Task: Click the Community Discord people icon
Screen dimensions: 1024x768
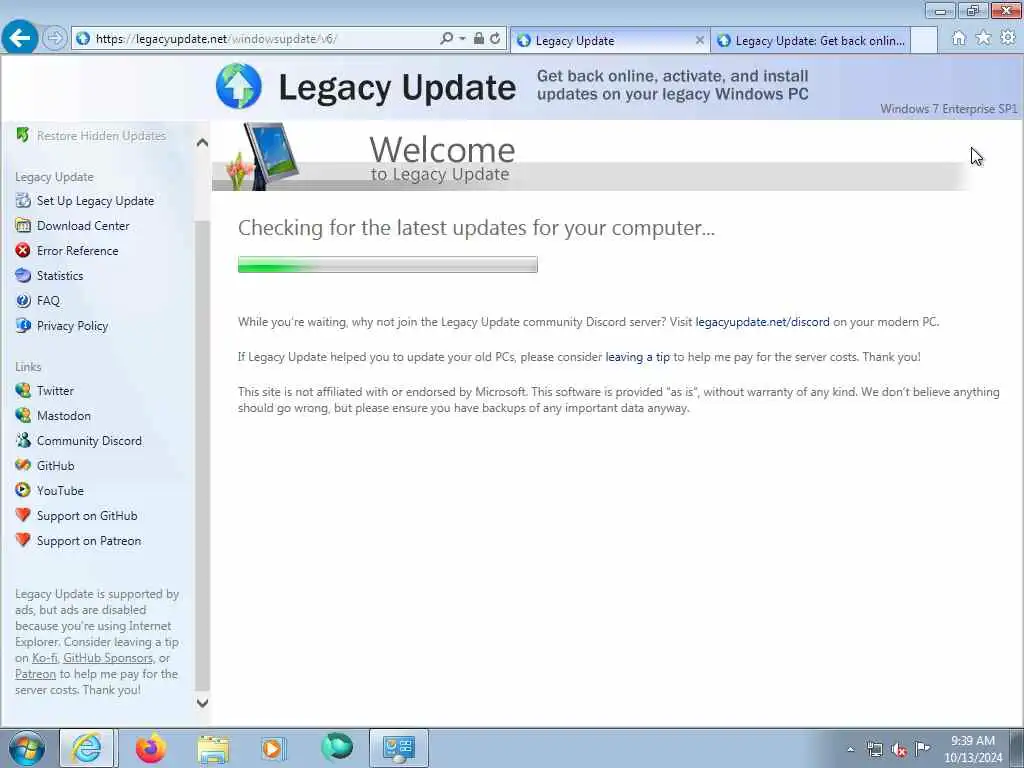Action: (x=23, y=440)
